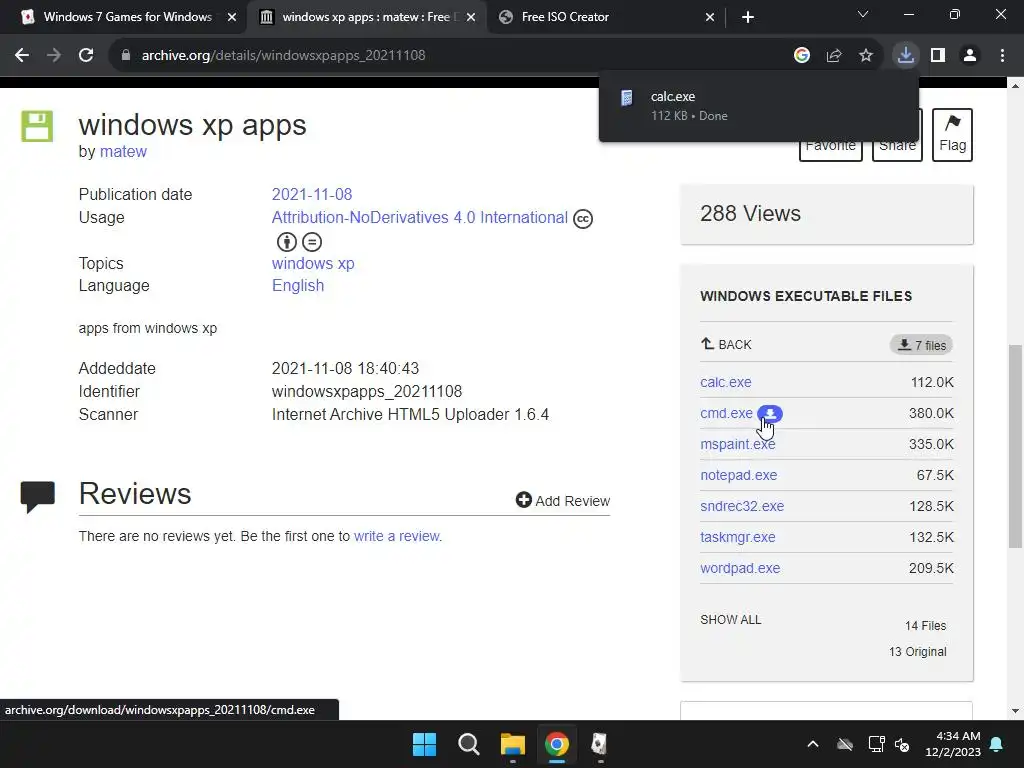Screen dimensions: 1024x768
Task: Share this page via share icon
Action: pyautogui.click(x=834, y=56)
